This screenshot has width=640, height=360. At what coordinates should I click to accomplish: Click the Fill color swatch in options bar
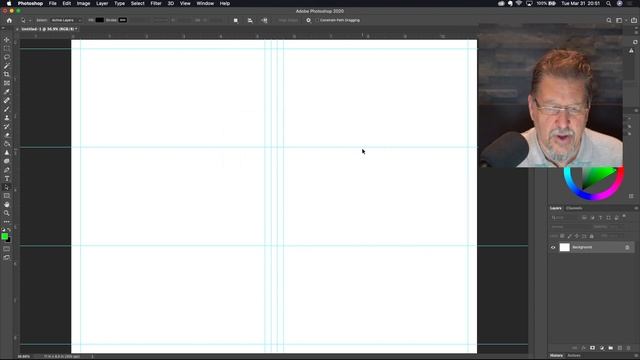(100, 20)
